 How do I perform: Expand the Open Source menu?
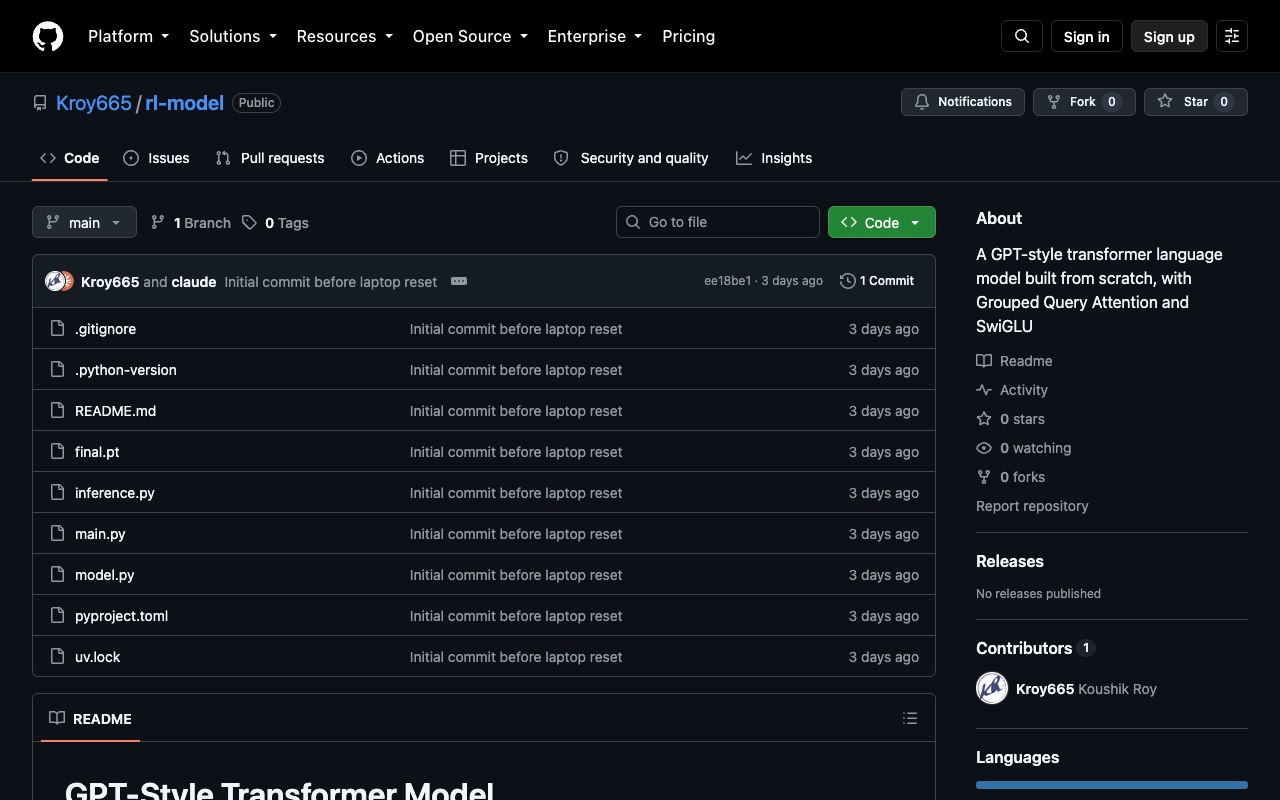[471, 36]
